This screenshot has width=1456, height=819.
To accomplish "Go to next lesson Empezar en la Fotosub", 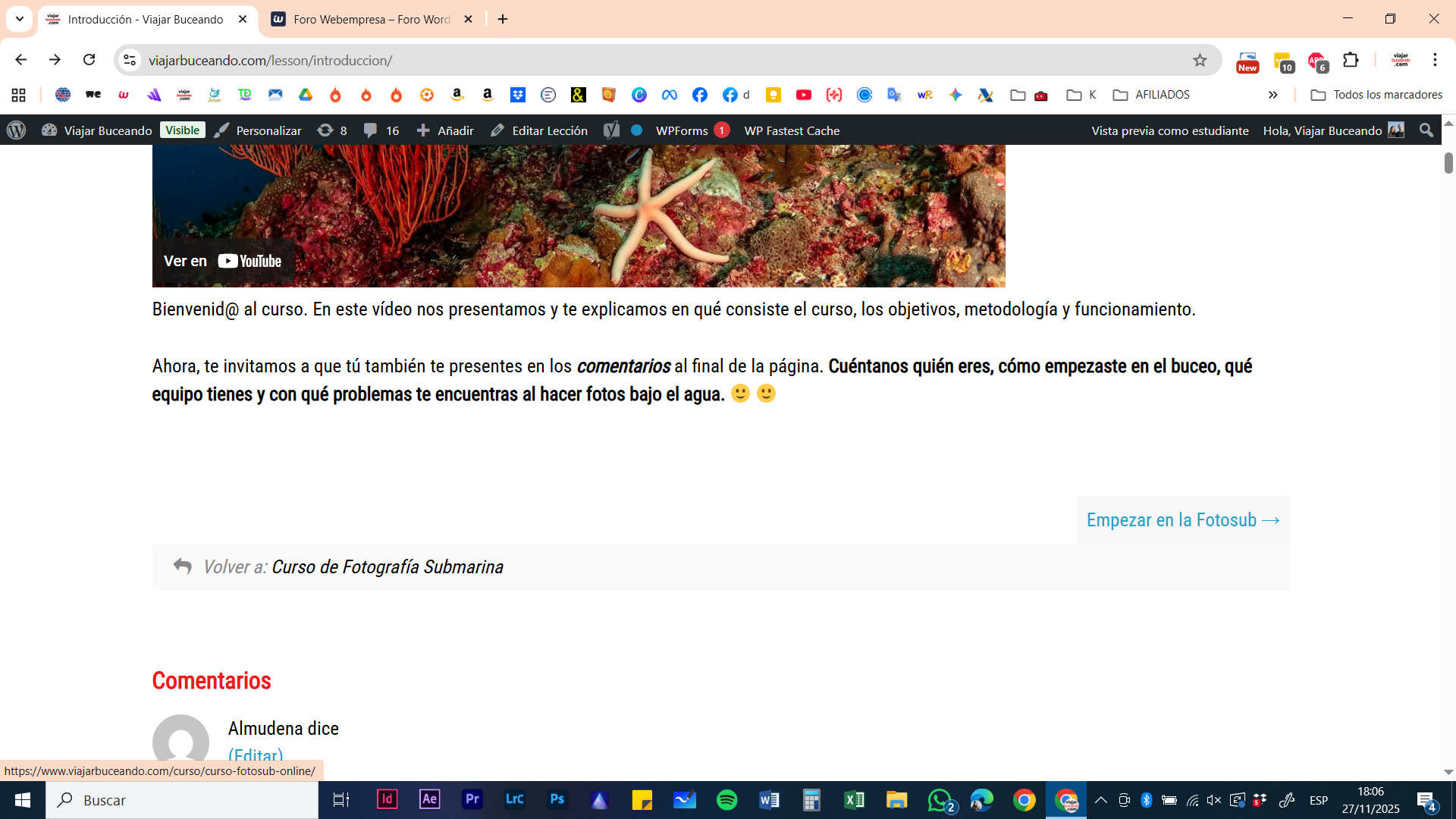I will 1182,520.
